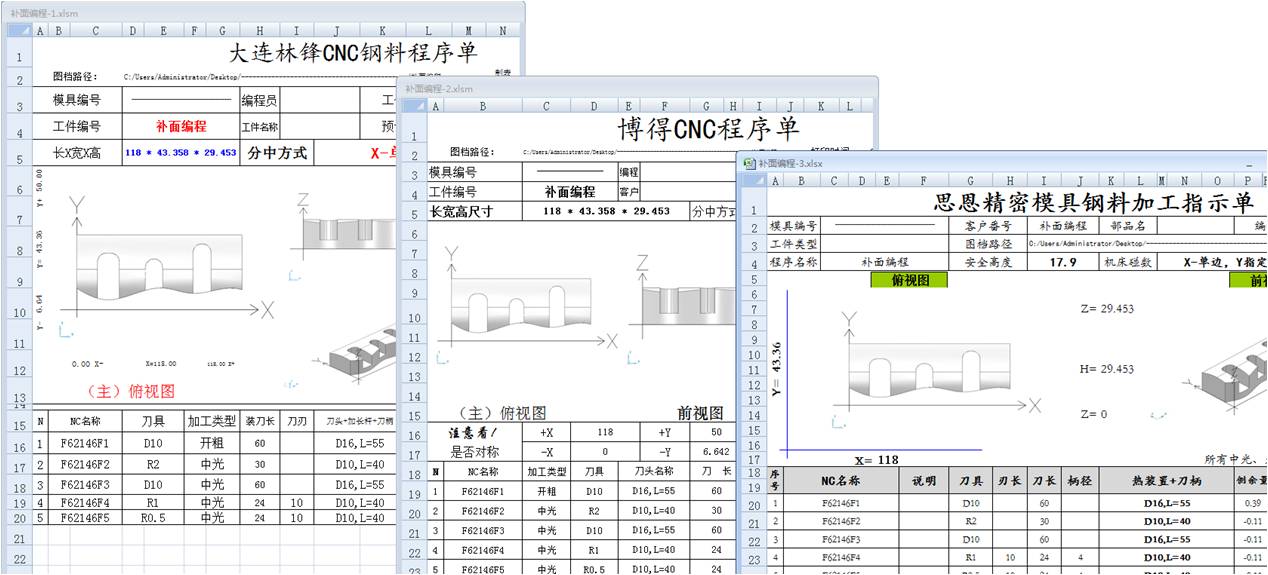Viewport: 1268px width, 575px height.
Task: Click +X label cell in 补面编程-2.xlsm
Action: [x=547, y=433]
